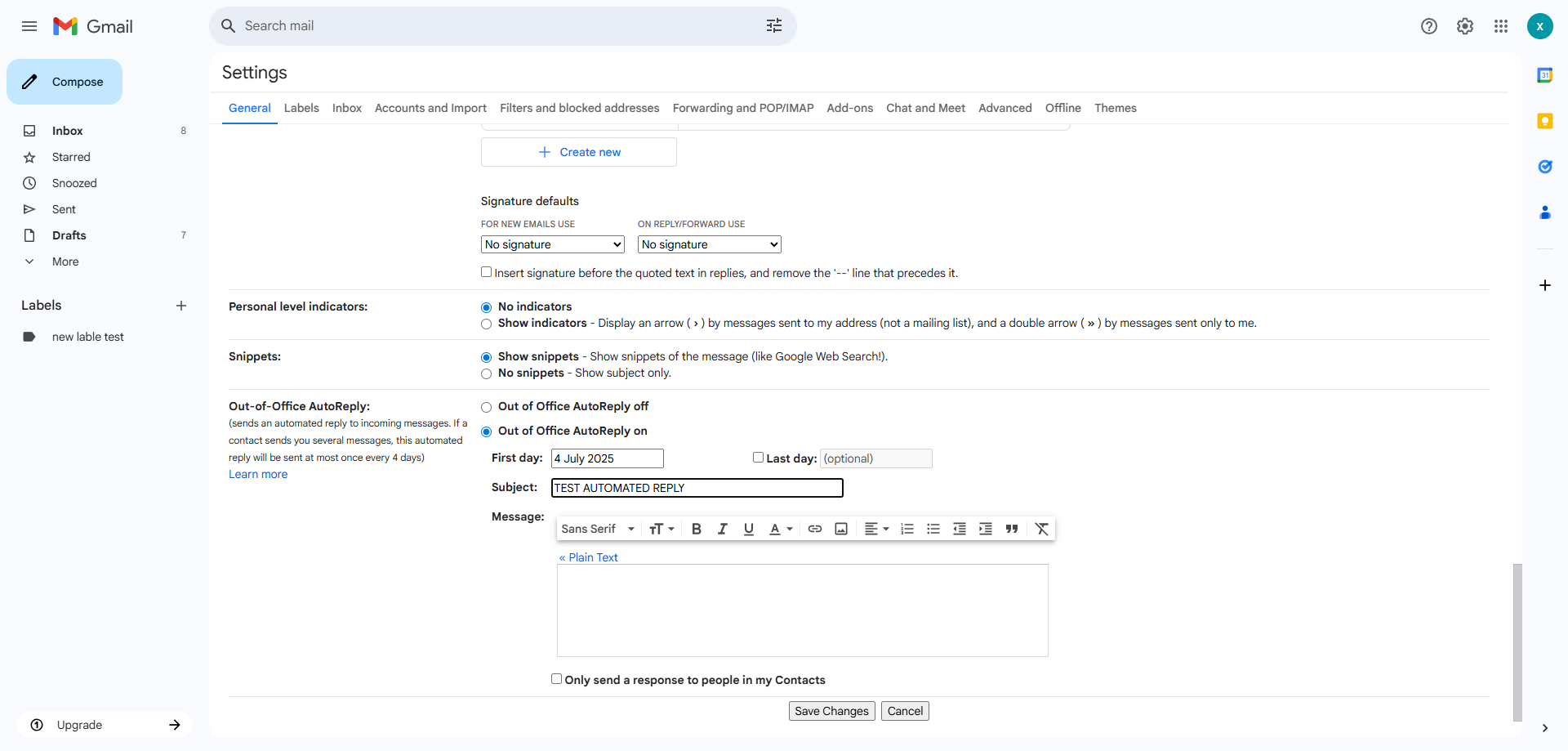Image resolution: width=1568 pixels, height=751 pixels.
Task: Turn Out of Office AutoReply on
Action: tap(487, 432)
